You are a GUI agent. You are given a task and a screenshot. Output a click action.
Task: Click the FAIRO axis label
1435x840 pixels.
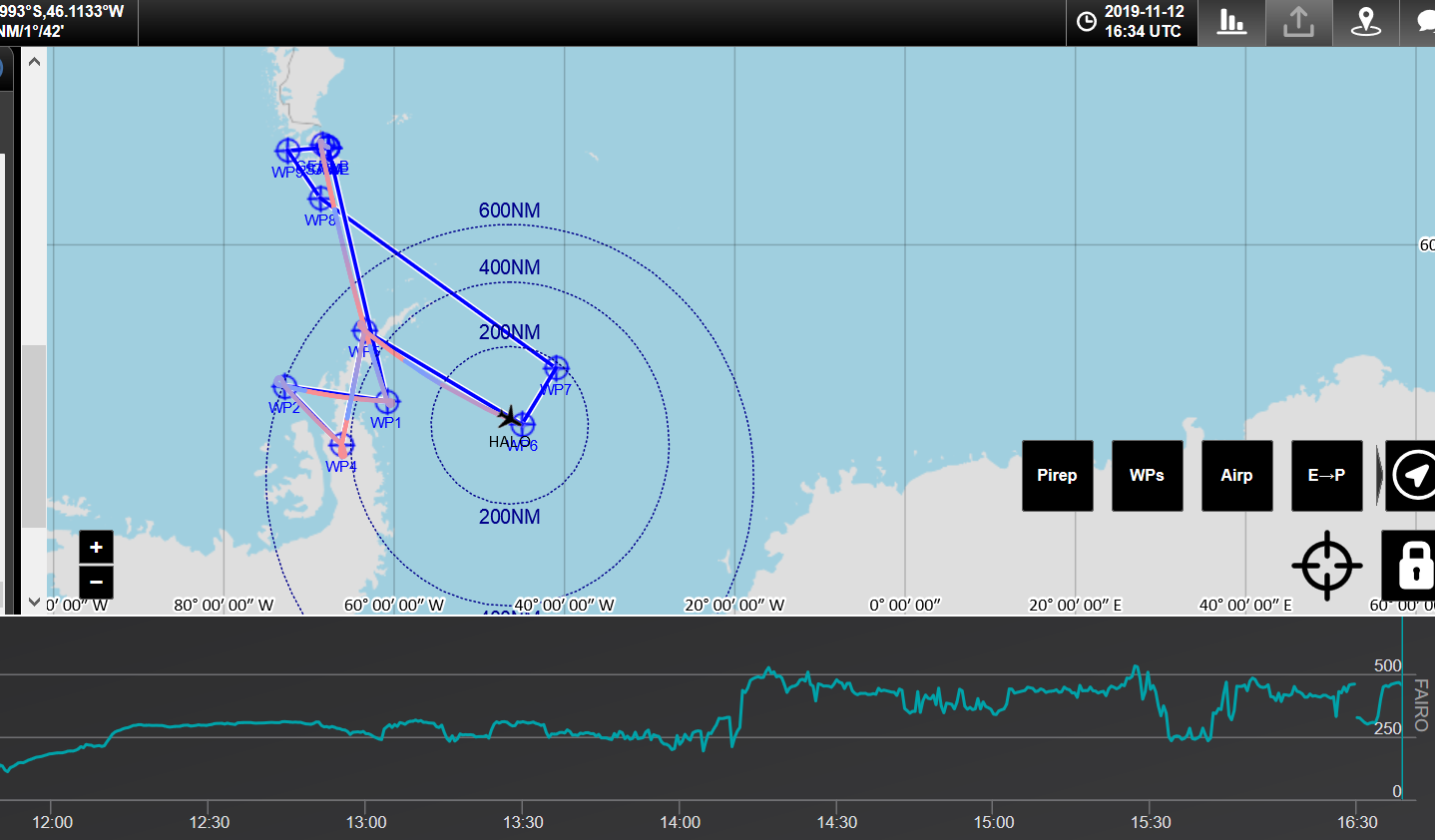[1421, 704]
